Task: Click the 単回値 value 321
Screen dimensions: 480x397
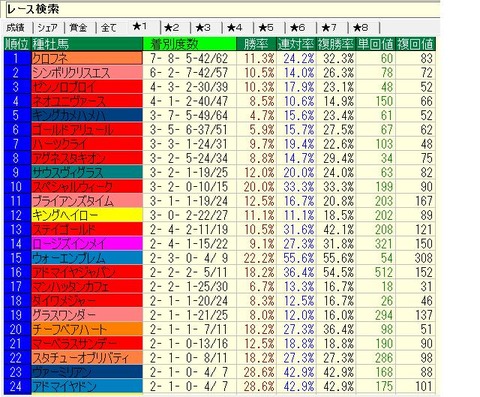Action: 375,243
